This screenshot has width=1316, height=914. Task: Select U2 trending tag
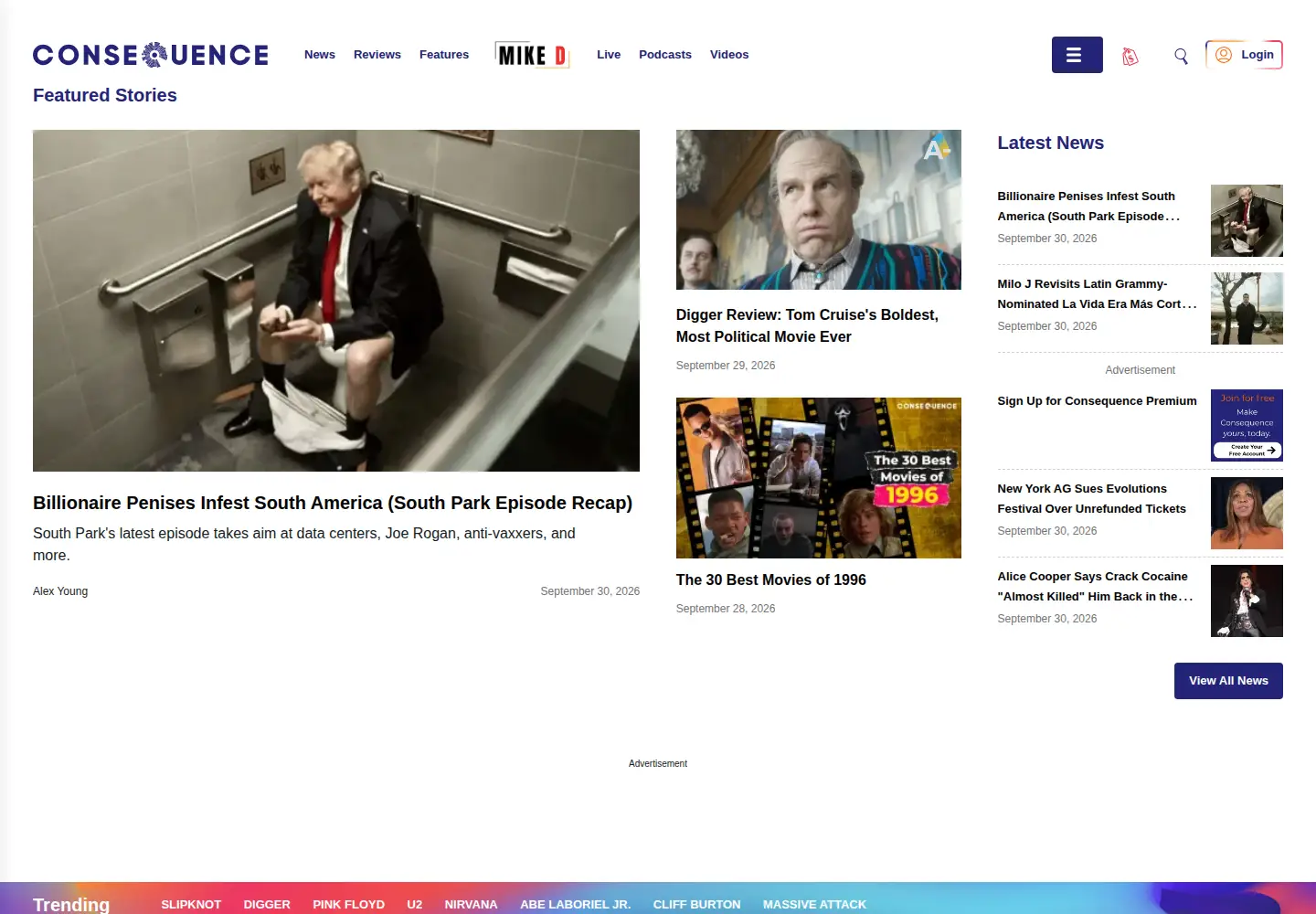(x=415, y=904)
